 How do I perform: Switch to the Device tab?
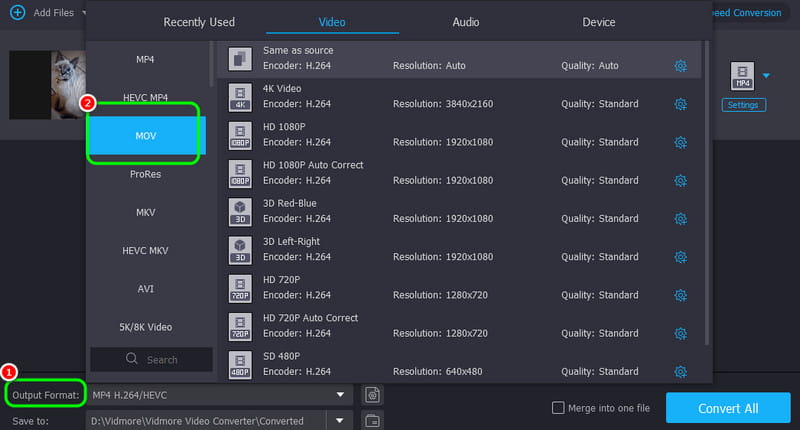pyautogui.click(x=599, y=22)
